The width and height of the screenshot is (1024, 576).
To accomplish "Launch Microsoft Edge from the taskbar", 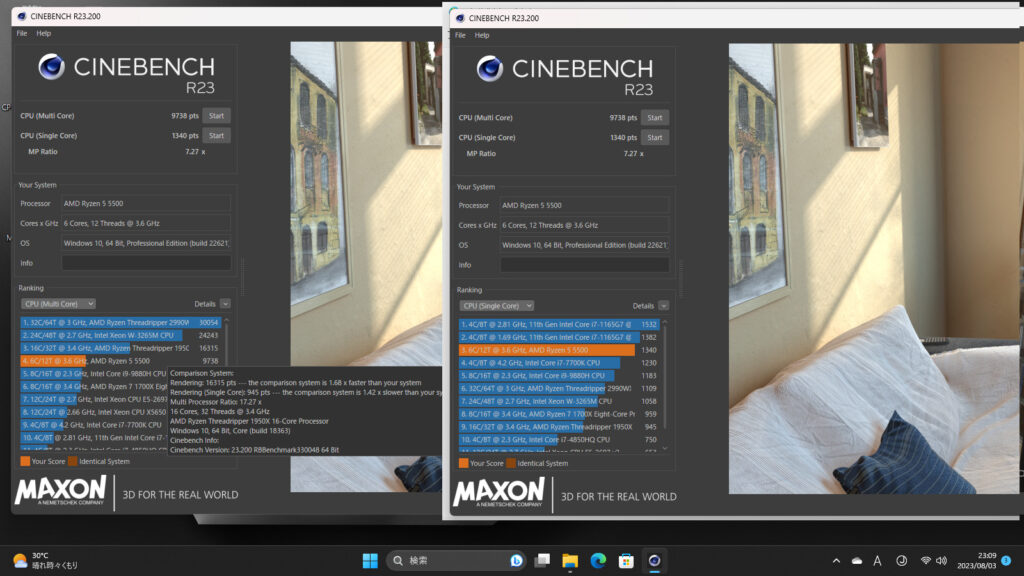I will tap(598, 561).
